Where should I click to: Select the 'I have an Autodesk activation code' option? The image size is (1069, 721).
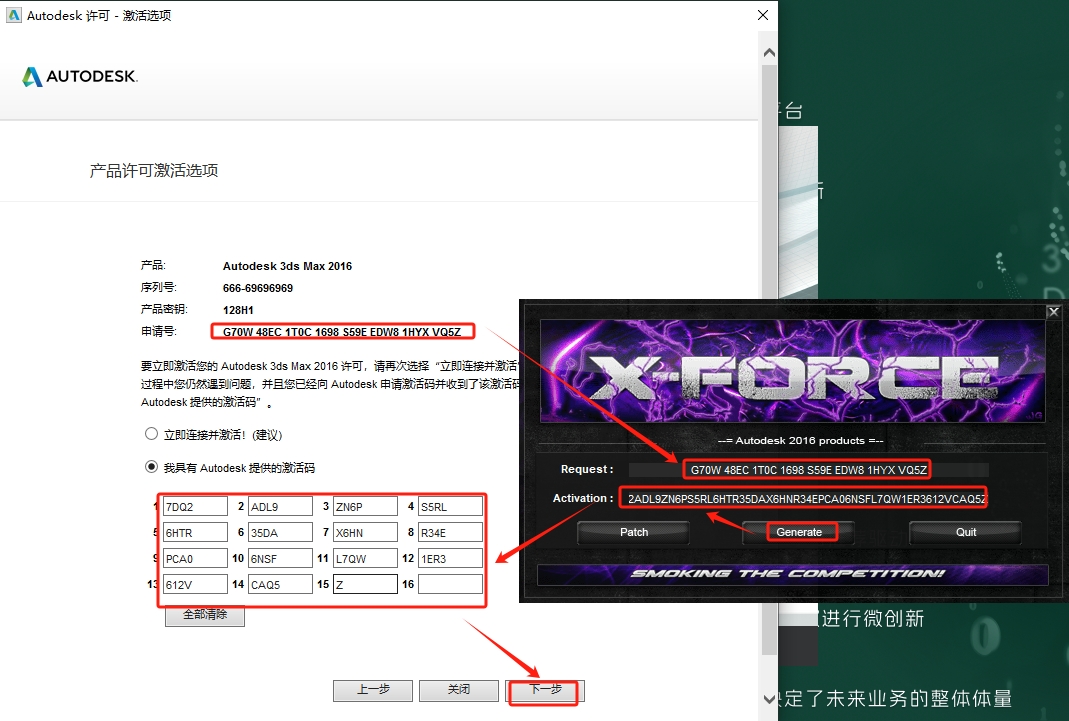(151, 467)
